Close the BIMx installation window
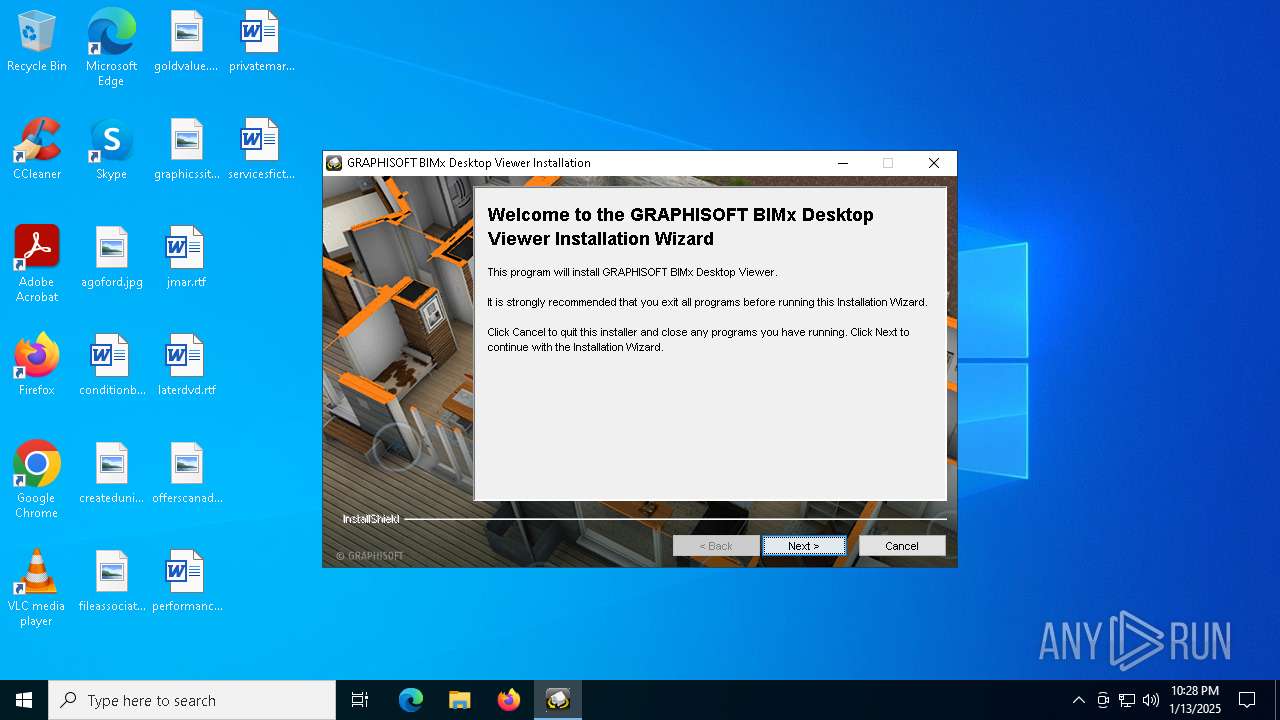 point(934,163)
